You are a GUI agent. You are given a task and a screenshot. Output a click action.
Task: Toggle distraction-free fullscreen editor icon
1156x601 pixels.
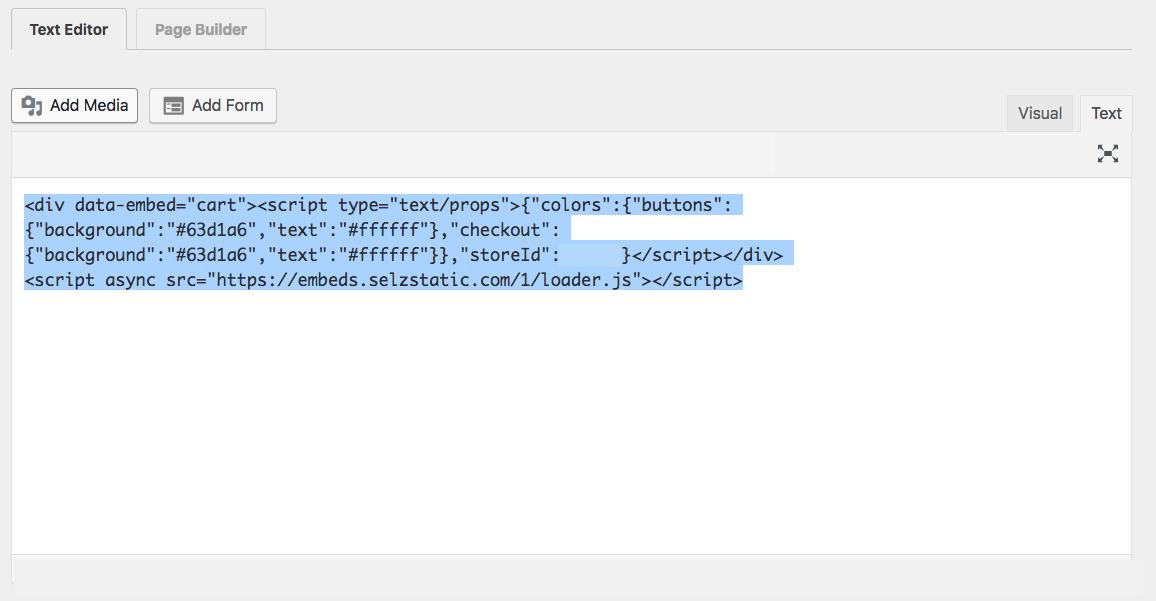point(1107,153)
